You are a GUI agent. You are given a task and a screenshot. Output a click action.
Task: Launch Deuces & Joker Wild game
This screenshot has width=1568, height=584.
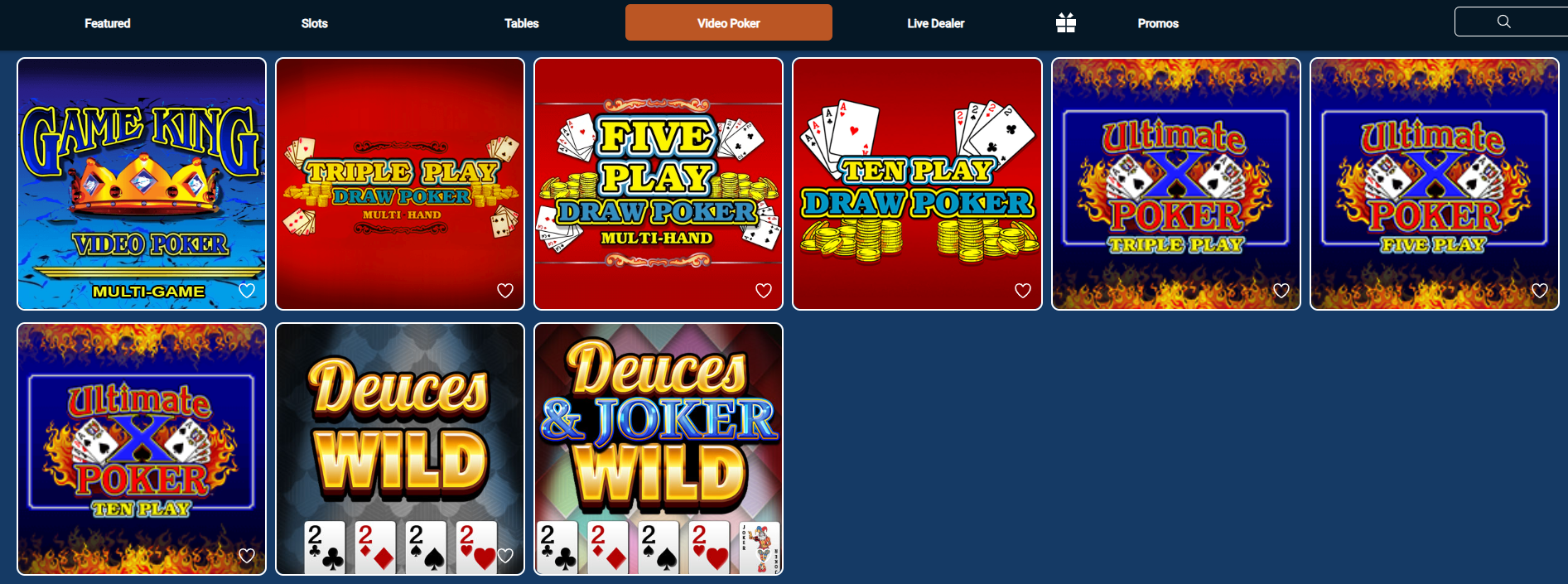coord(659,449)
